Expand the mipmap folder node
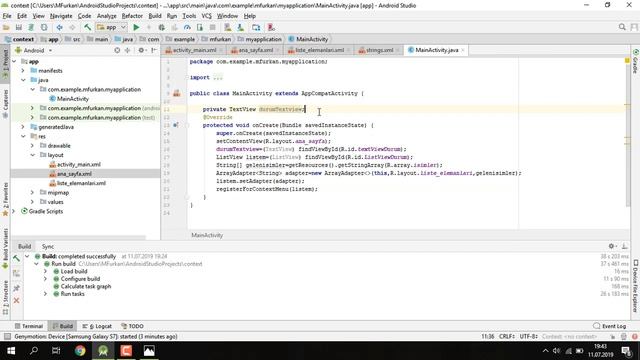The image size is (640, 360). pos(32,193)
